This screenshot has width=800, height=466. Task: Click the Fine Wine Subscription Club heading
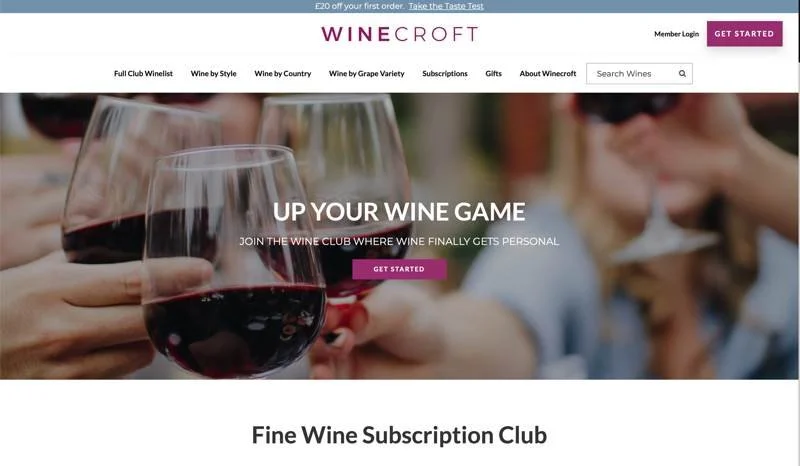tap(399, 435)
